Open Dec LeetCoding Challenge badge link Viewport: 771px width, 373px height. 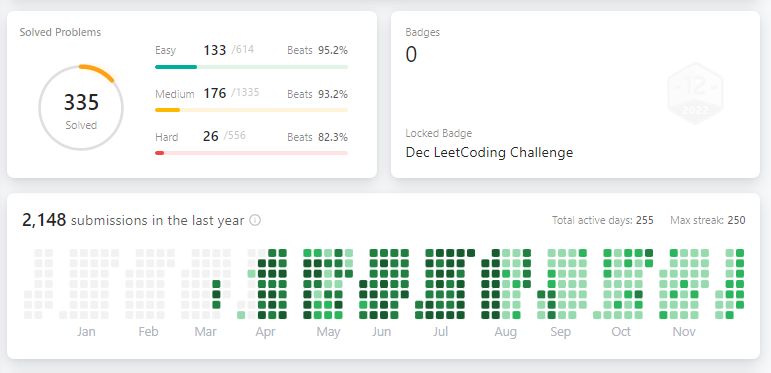489,152
